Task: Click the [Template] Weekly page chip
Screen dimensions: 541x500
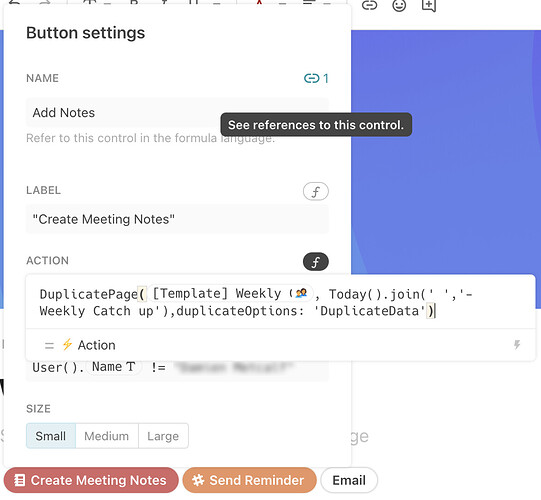Action: 230,294
